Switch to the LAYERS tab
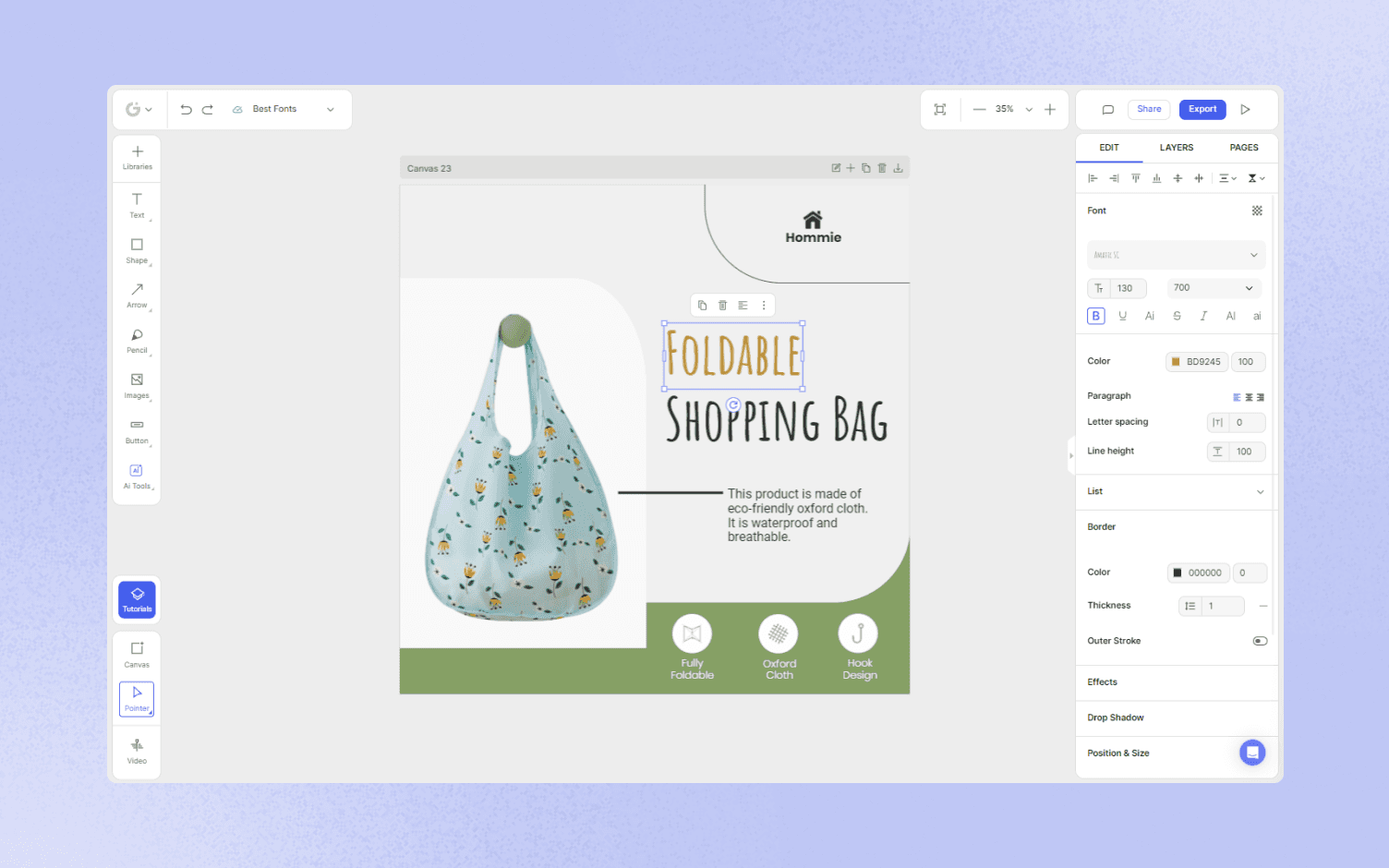 [x=1177, y=148]
